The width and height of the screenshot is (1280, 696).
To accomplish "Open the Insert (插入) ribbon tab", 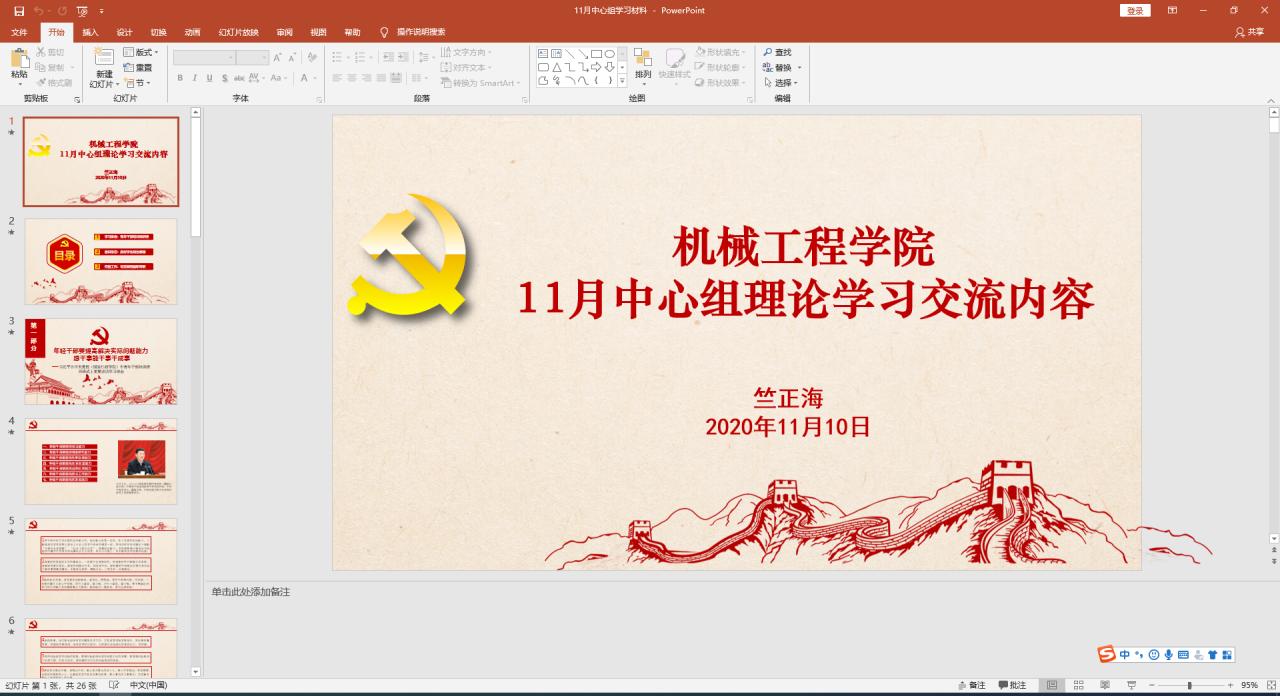I will click(x=90, y=32).
